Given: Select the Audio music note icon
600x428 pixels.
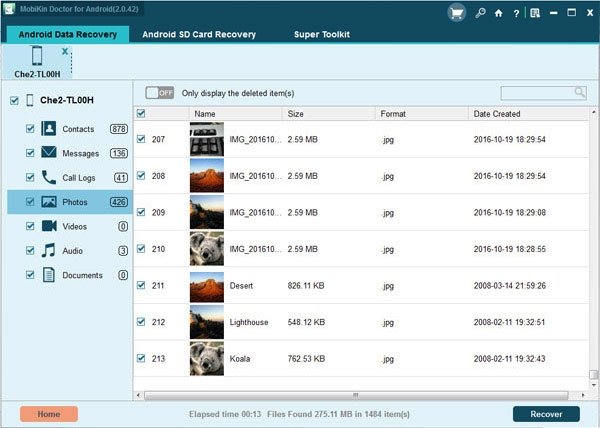Looking at the screenshot, I should [x=48, y=250].
